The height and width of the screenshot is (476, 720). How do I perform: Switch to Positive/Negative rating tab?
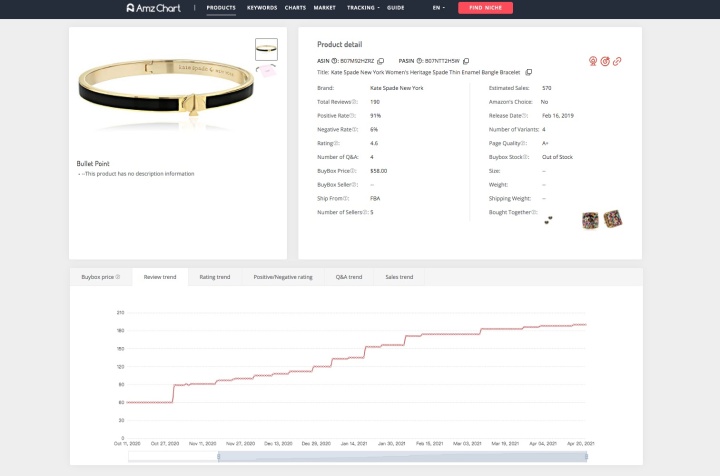[x=283, y=277]
